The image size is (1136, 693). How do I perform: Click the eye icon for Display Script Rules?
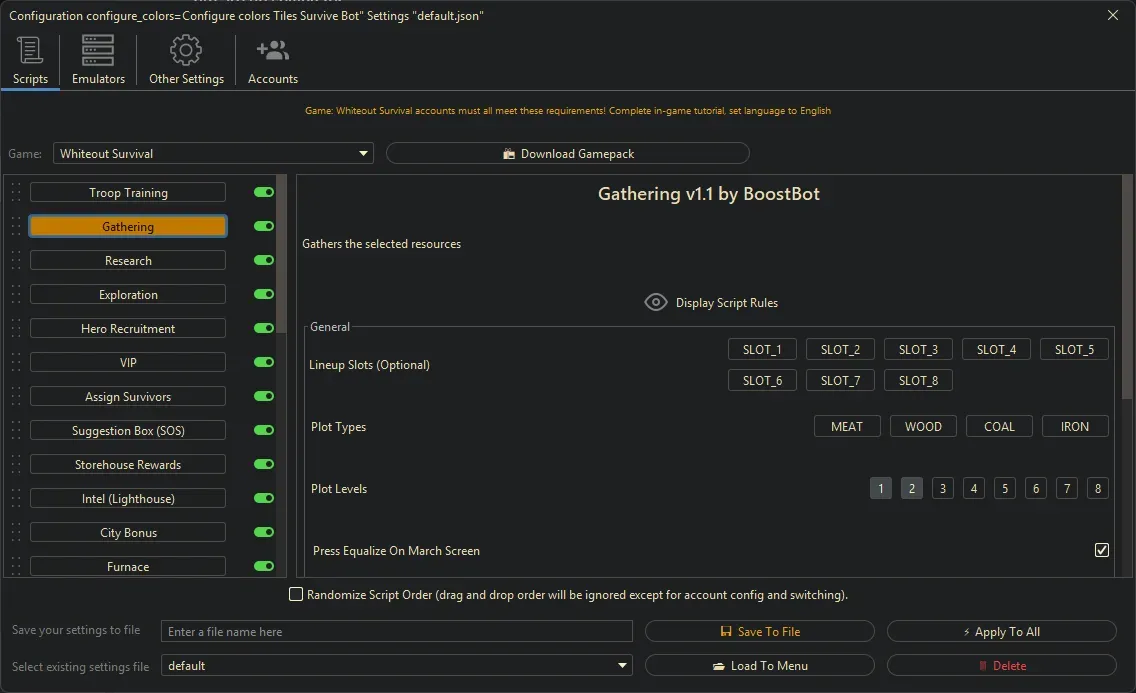pos(656,302)
